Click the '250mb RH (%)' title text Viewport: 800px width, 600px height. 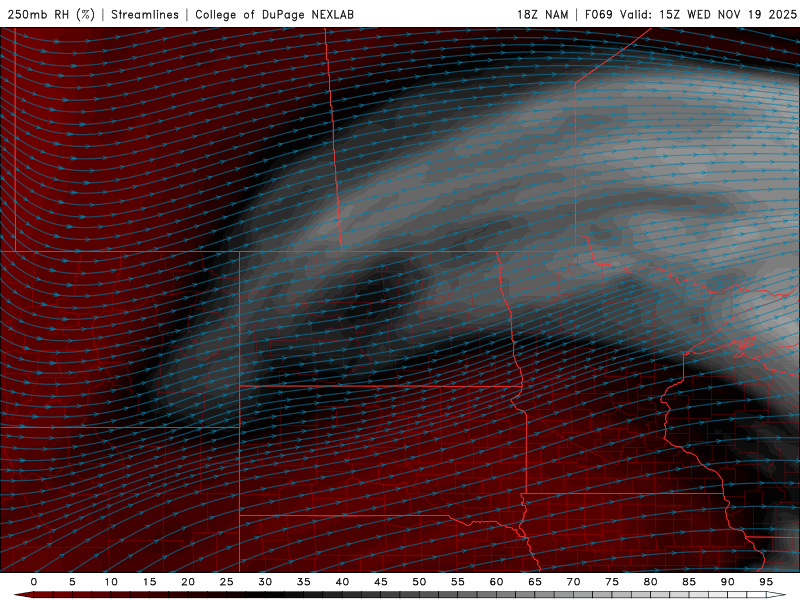51,14
